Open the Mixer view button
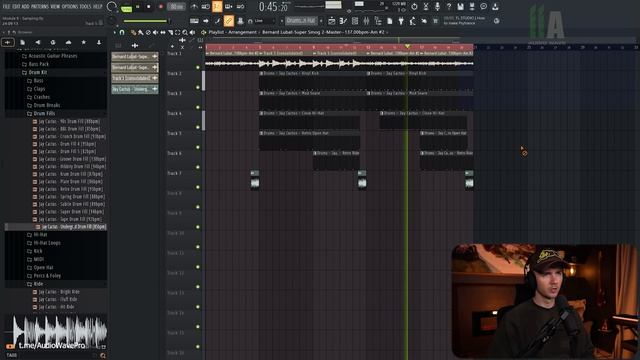Screen dimensions: 640x360 pyautogui.click(x=366, y=21)
